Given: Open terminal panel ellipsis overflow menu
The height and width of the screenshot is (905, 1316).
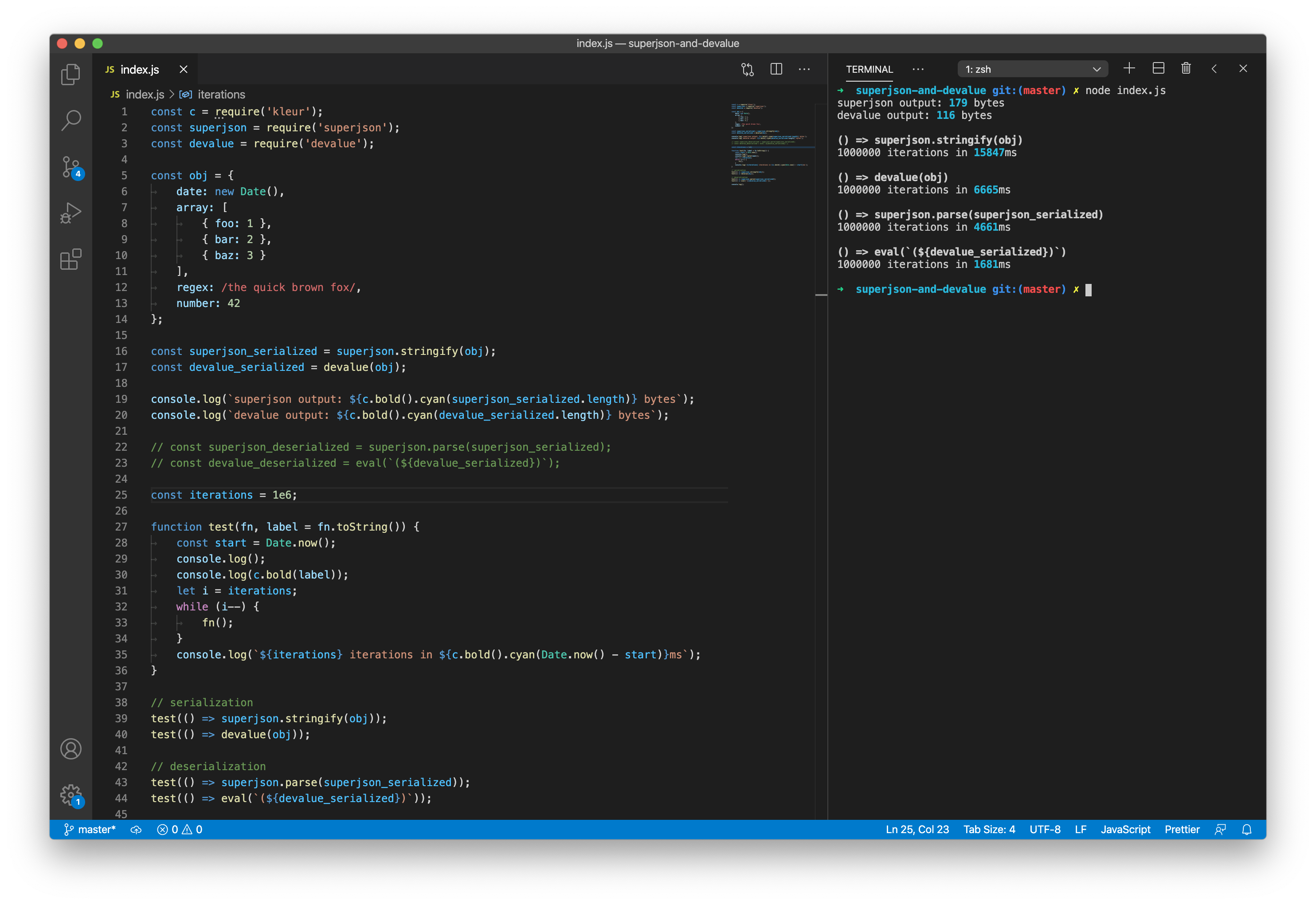Looking at the screenshot, I should tap(917, 69).
